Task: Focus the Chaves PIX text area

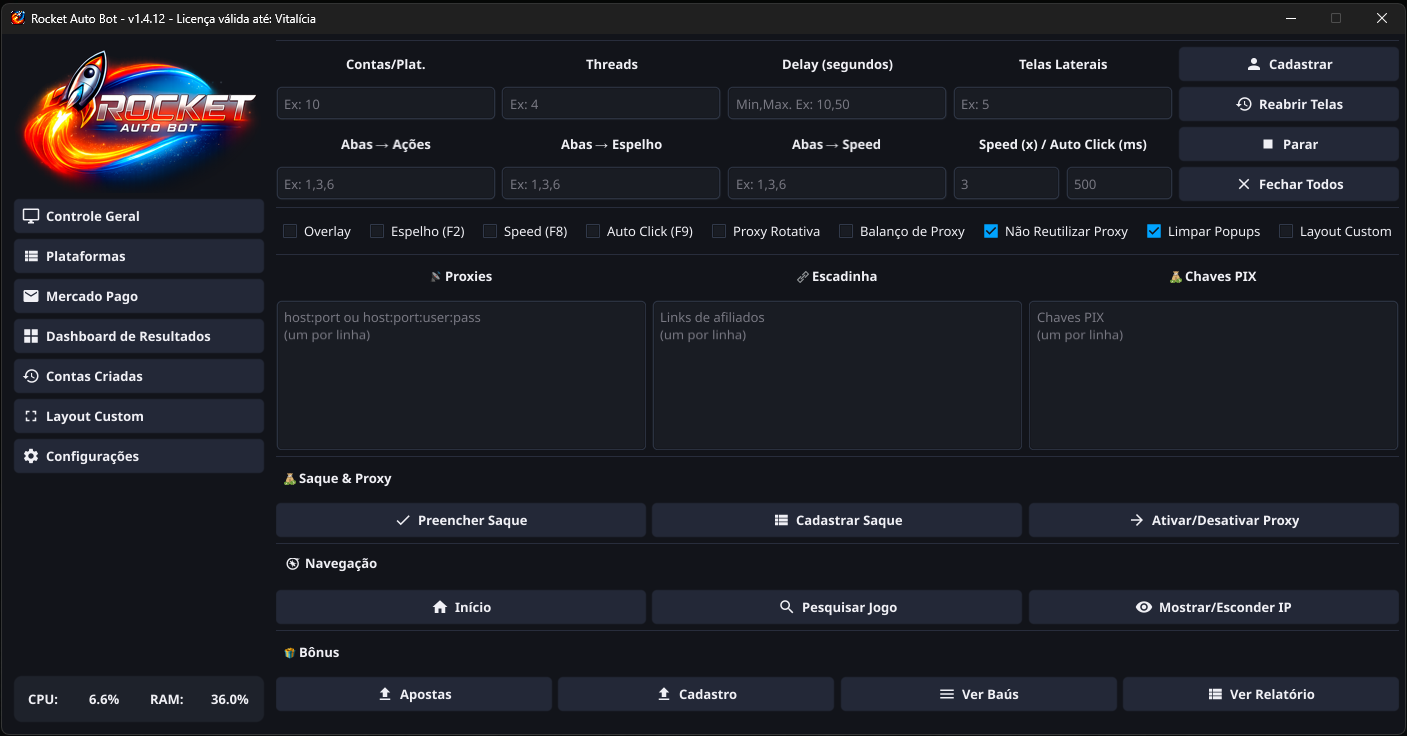Action: pos(1212,375)
